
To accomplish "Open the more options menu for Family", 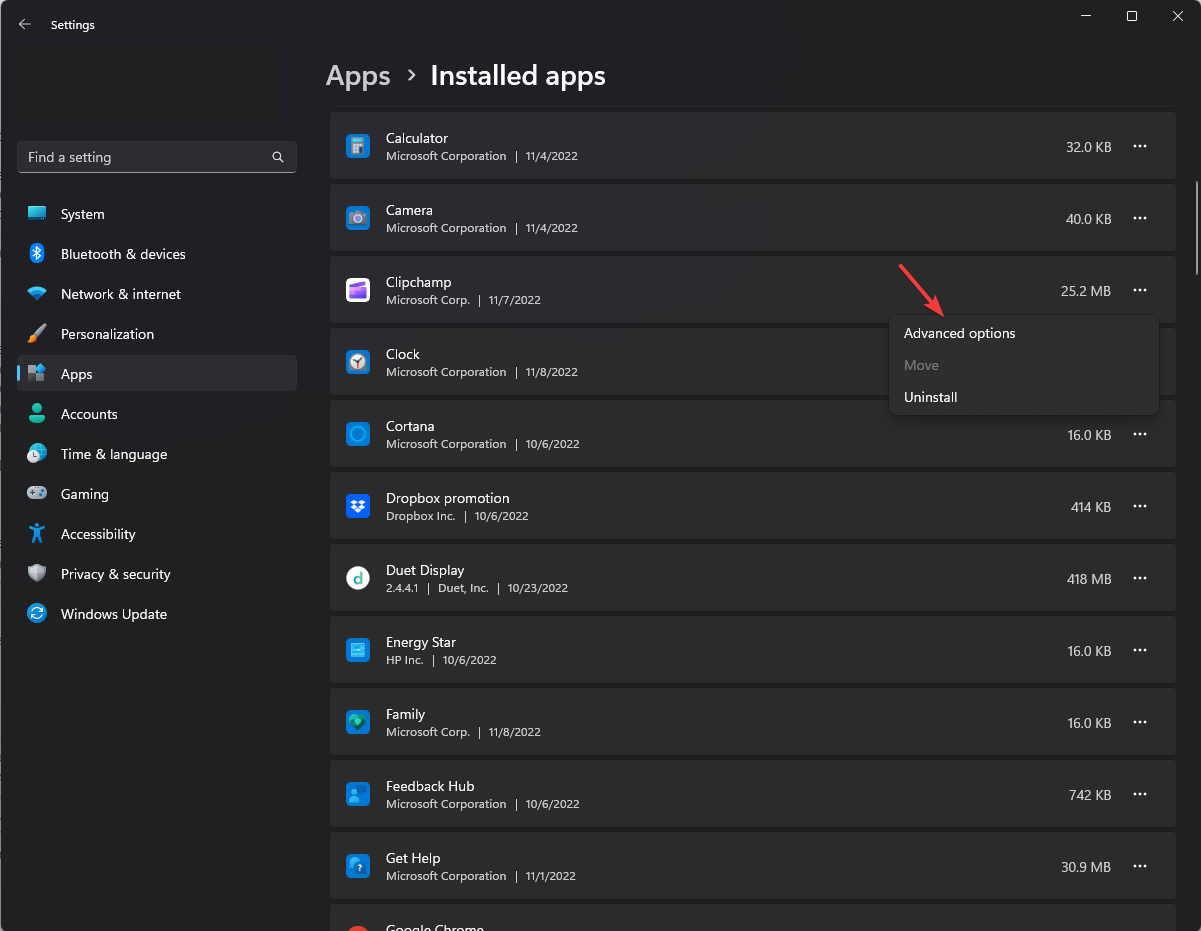I will pos(1139,722).
